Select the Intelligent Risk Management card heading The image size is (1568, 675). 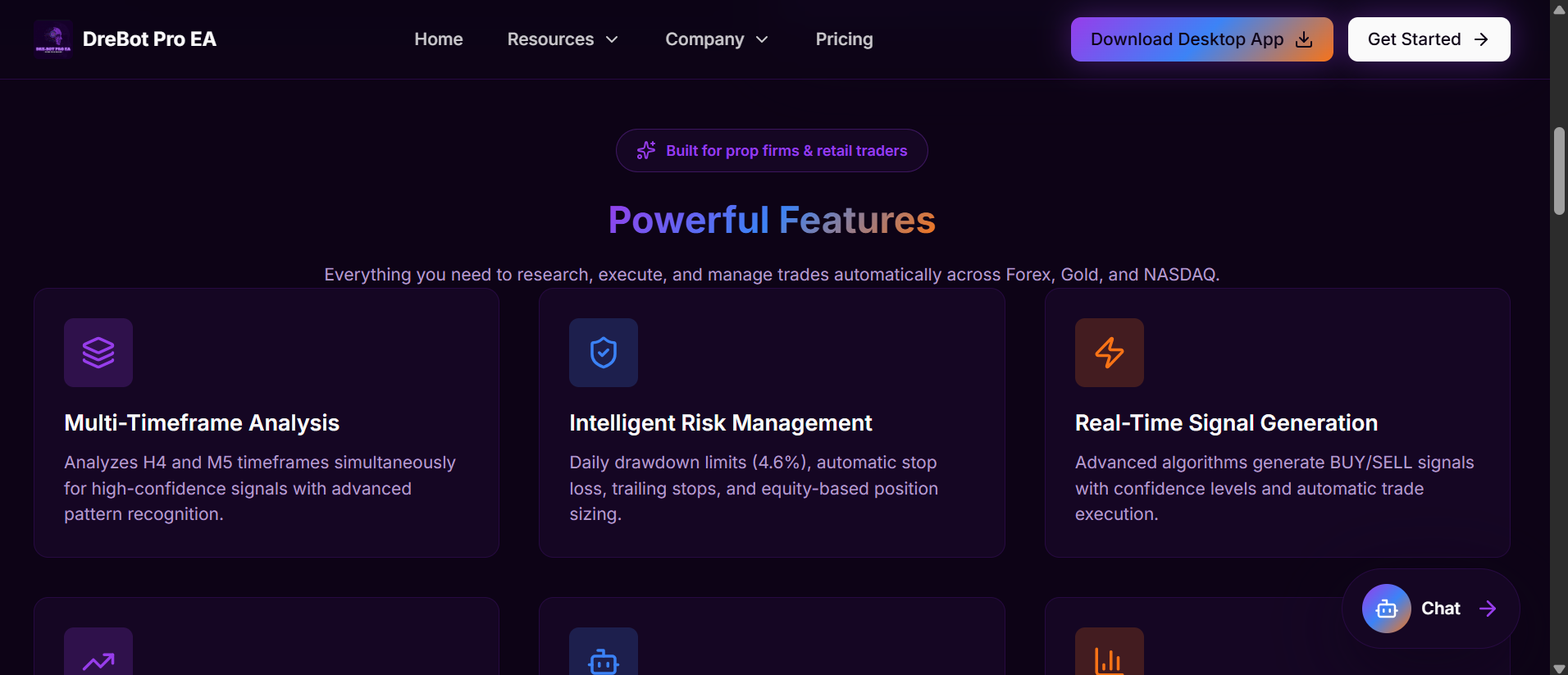tap(720, 422)
